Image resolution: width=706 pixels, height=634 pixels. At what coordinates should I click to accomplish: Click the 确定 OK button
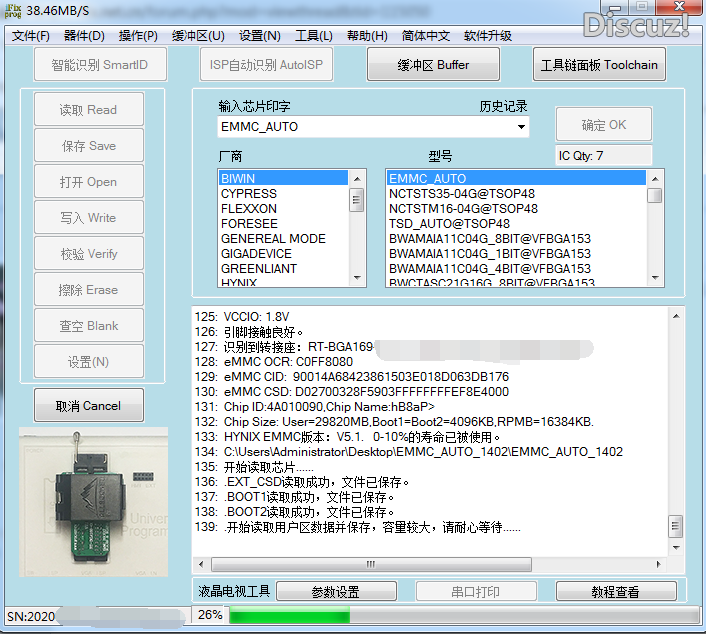tap(604, 124)
